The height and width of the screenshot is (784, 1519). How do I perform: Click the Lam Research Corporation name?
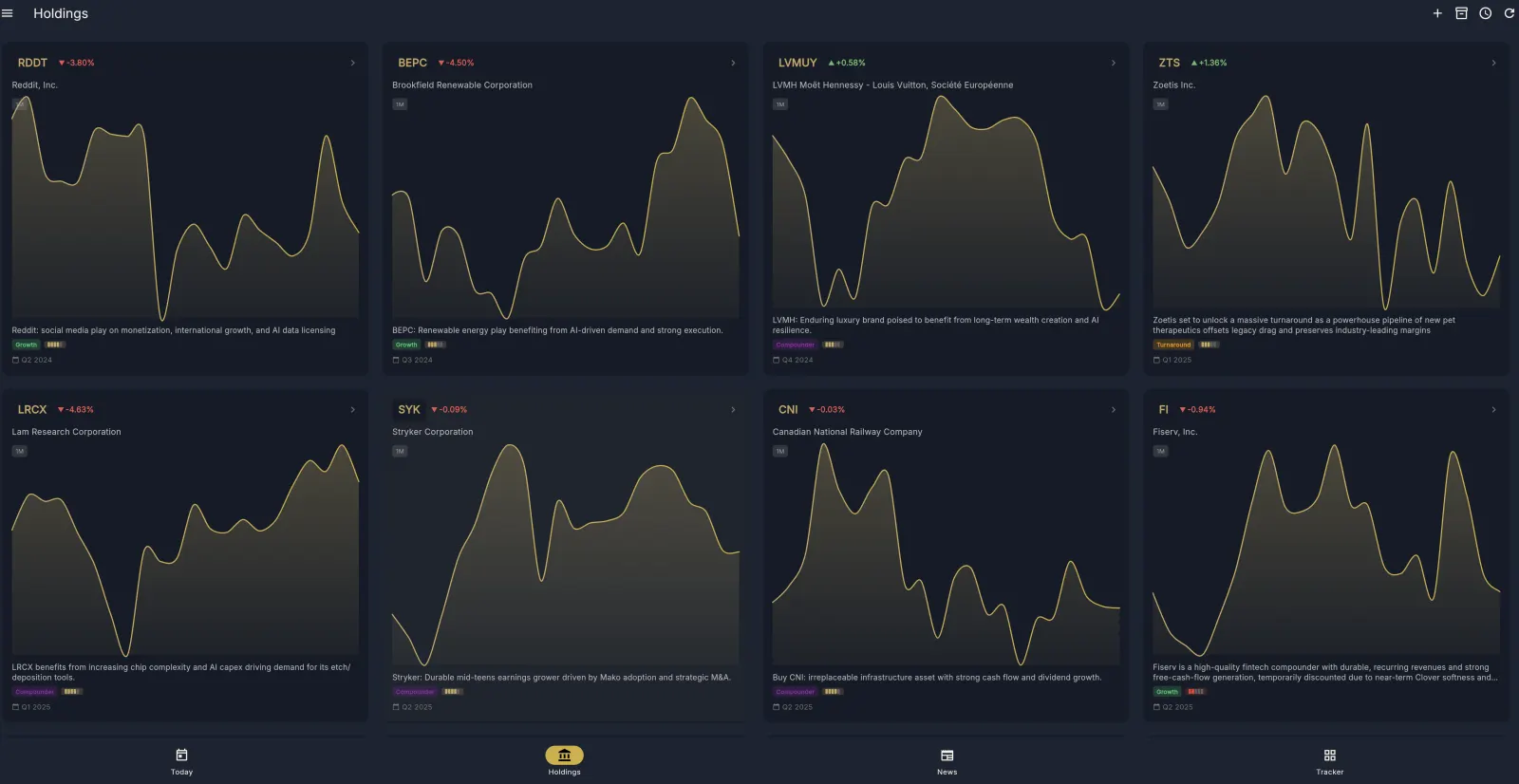66,432
